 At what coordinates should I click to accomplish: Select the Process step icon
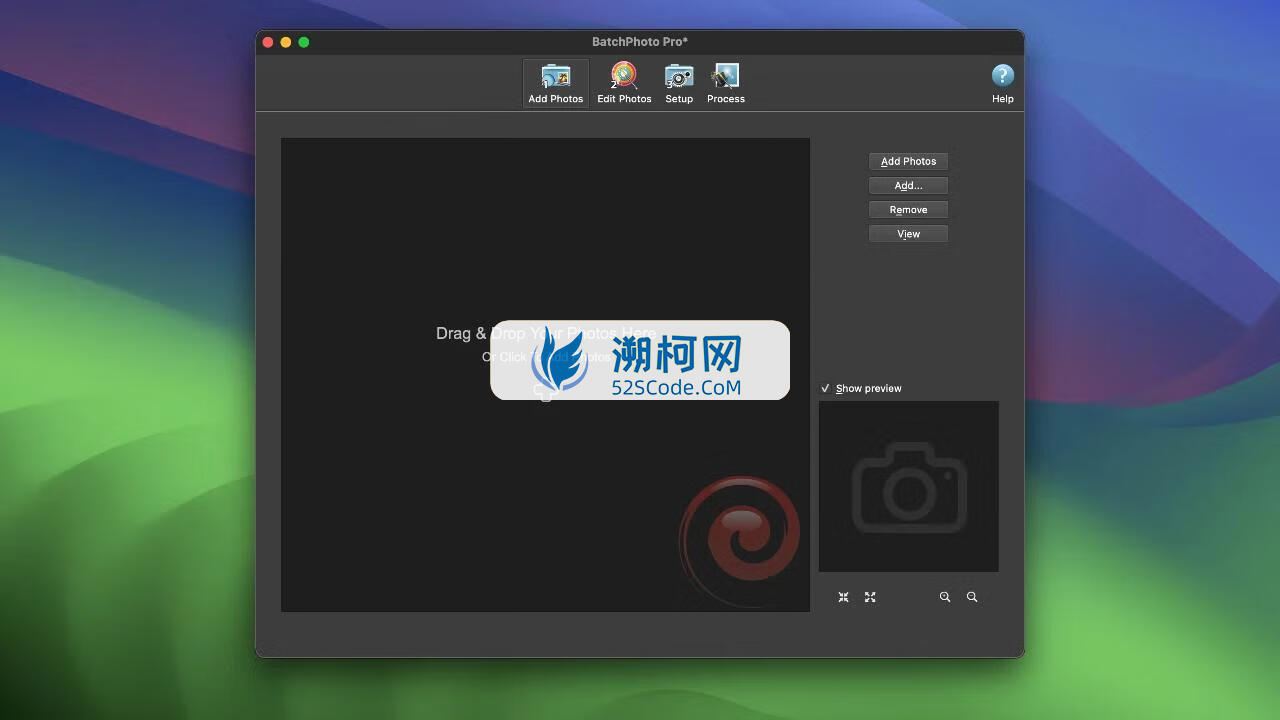point(726,83)
